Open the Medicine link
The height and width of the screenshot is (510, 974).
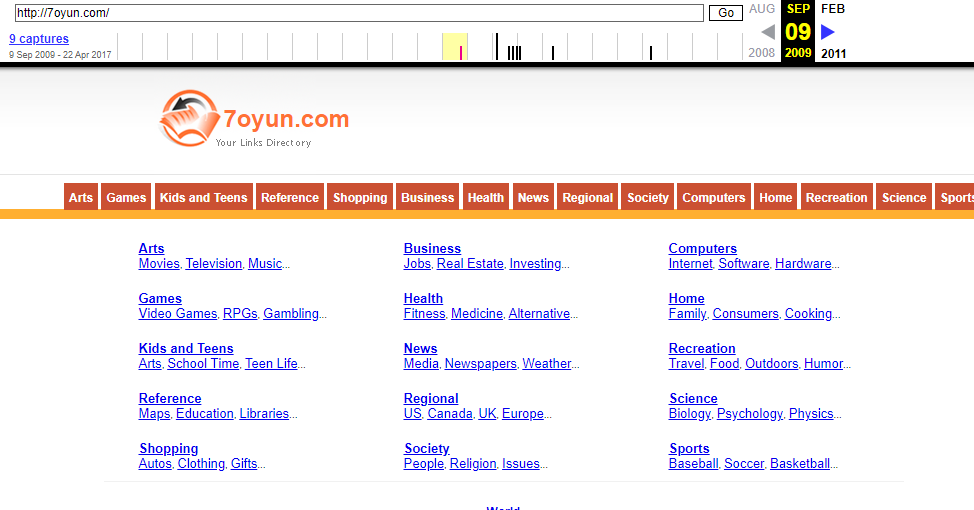477,314
